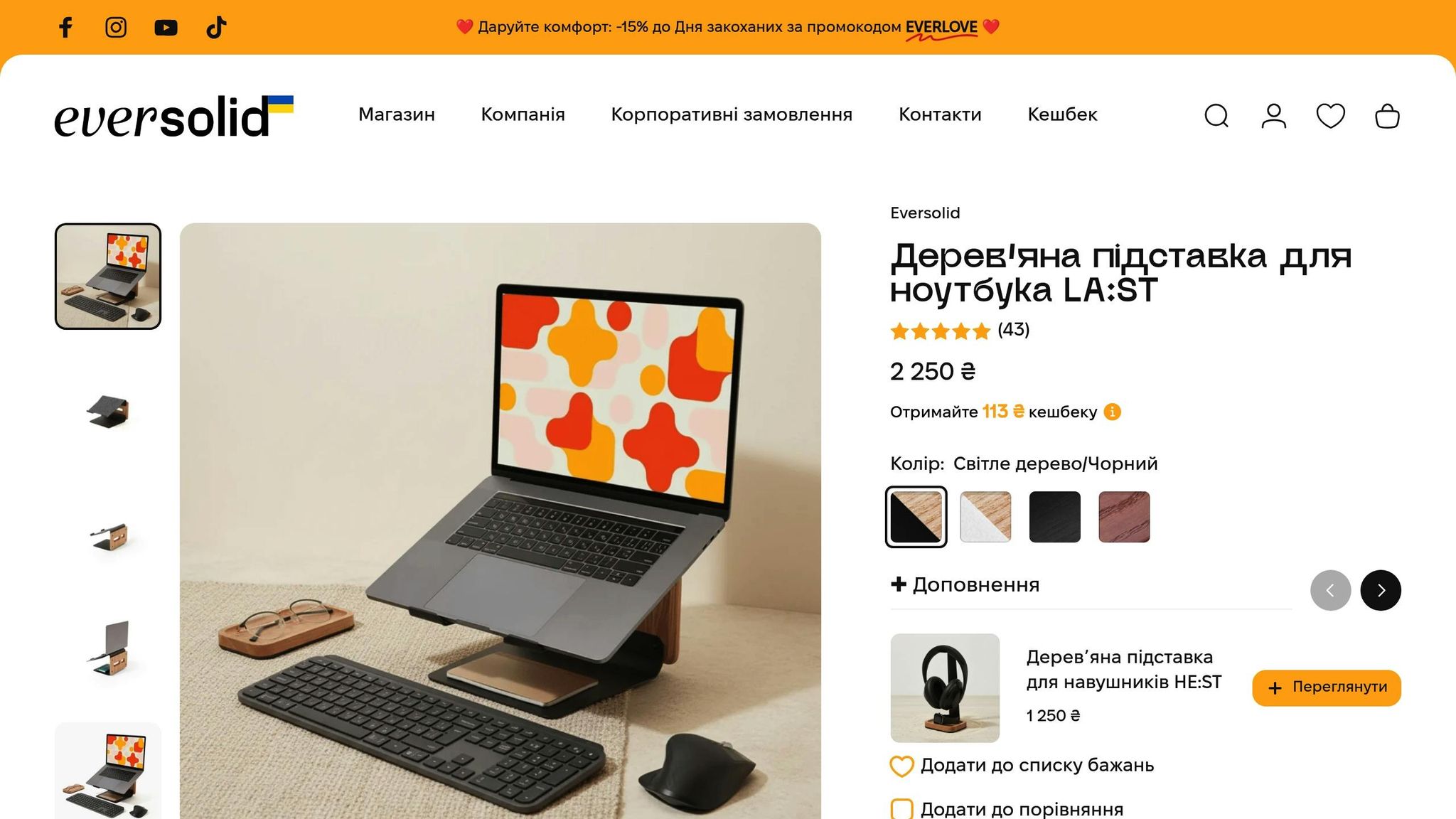Open the Корпоративні замовлення menu item

[732, 114]
